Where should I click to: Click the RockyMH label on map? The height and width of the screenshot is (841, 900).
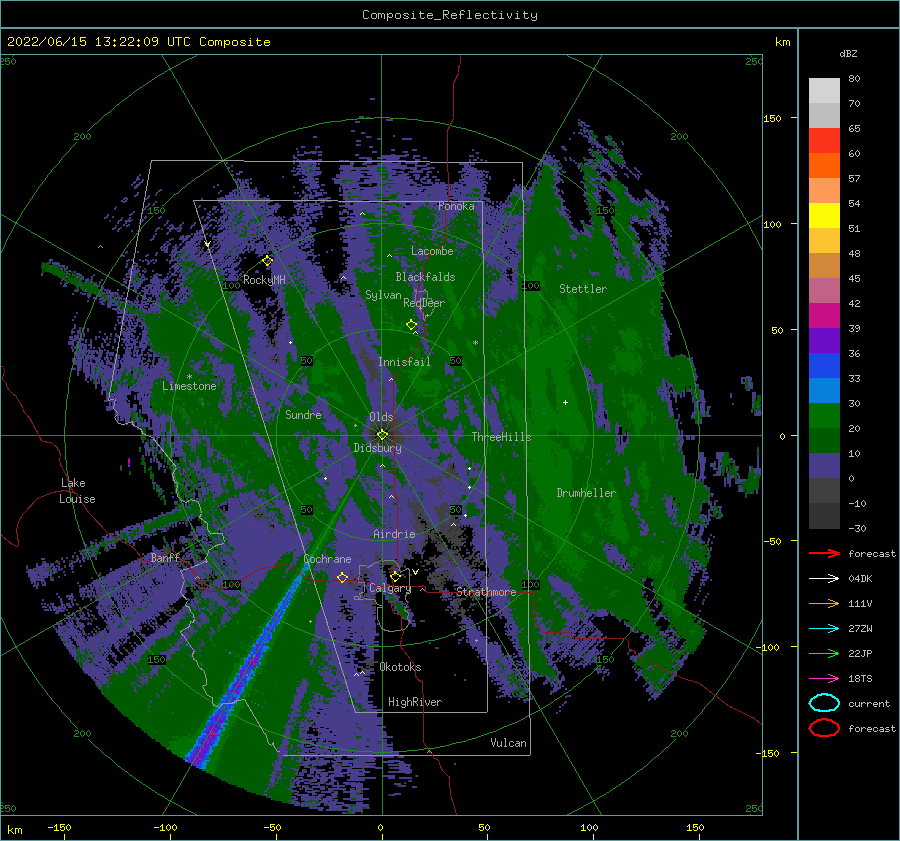[x=264, y=280]
